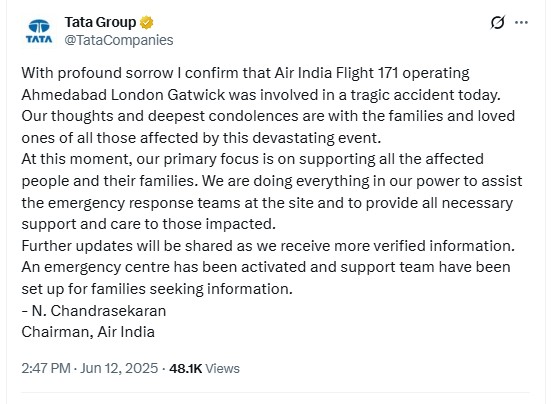Click the line about emergency response teams
The height and width of the screenshot is (404, 553).
point(267,203)
